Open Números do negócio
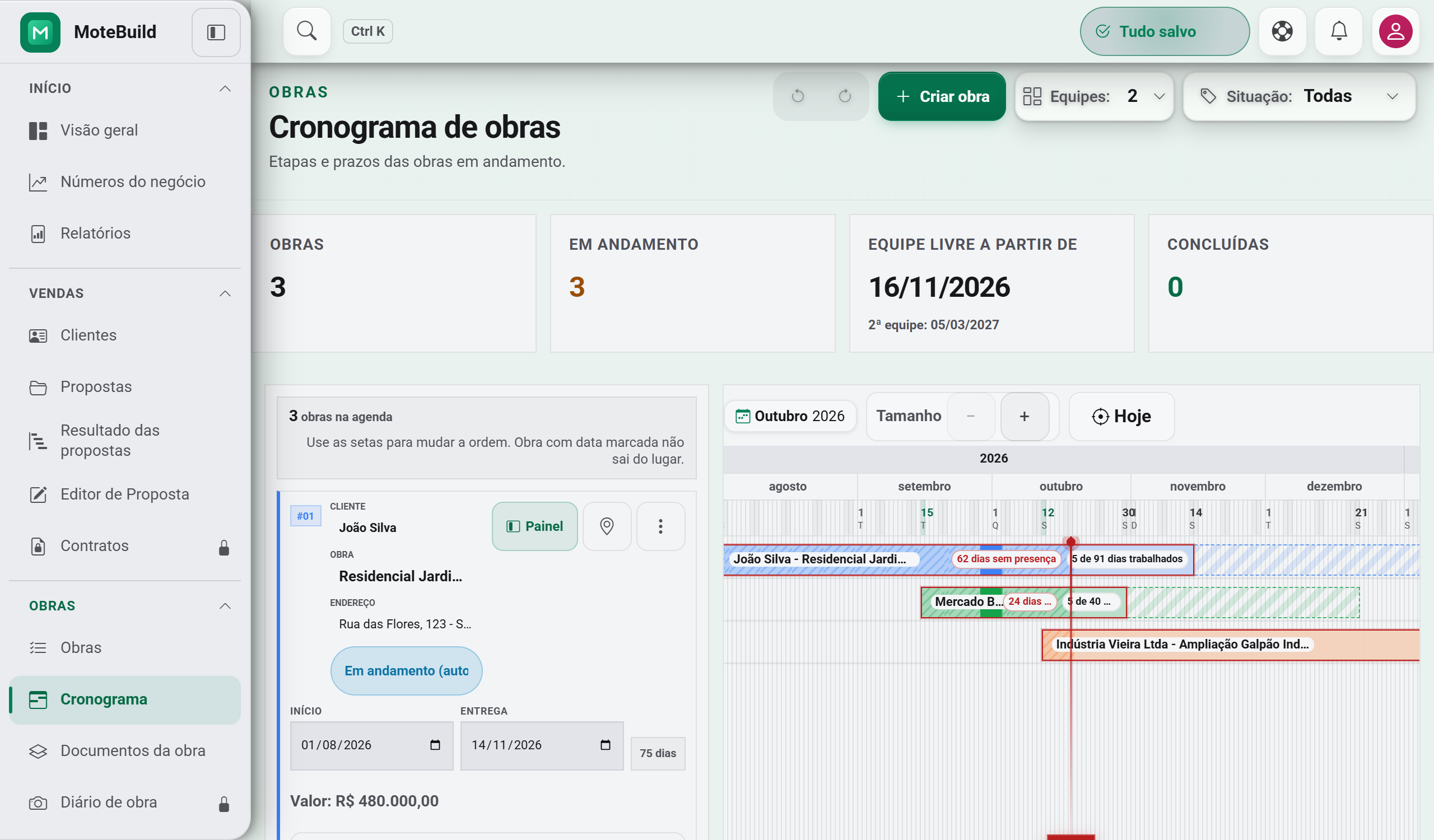This screenshot has width=1434, height=840. pyautogui.click(x=124, y=182)
